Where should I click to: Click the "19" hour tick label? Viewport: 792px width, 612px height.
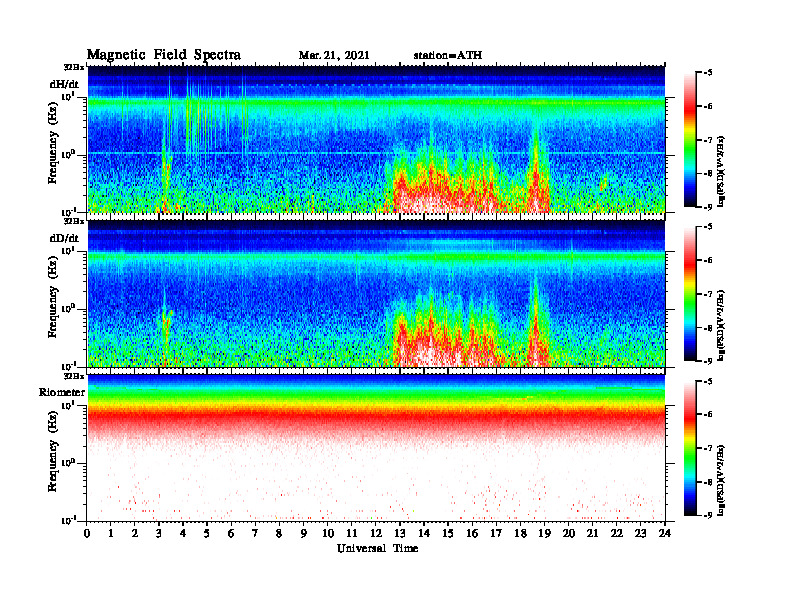click(544, 534)
